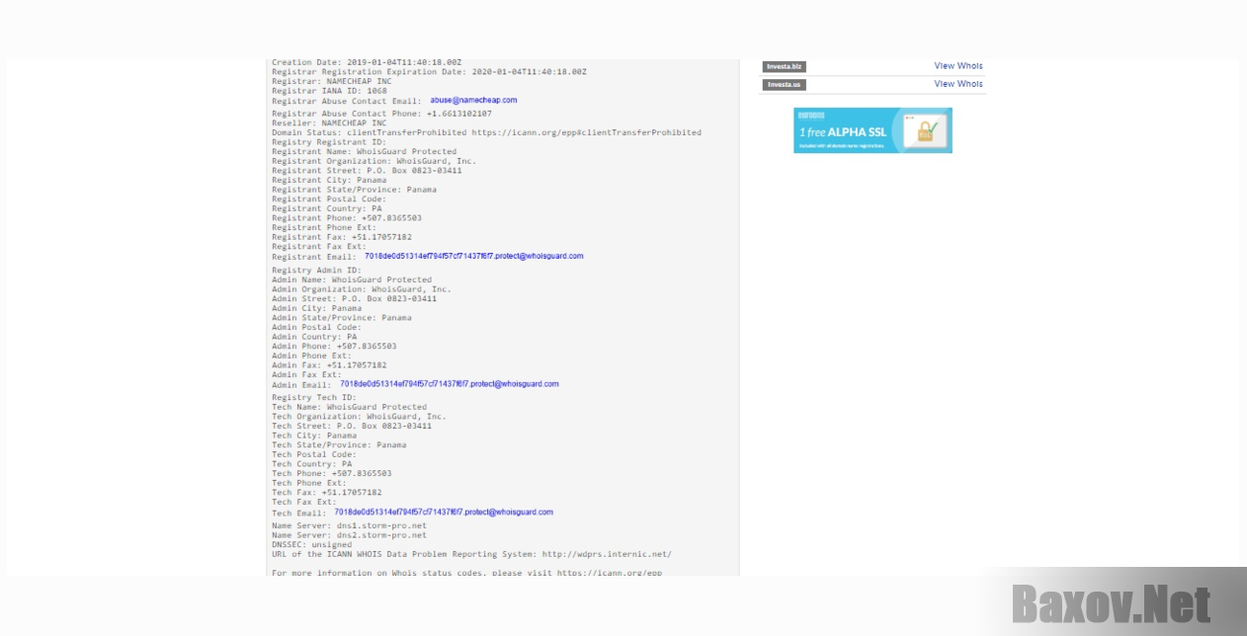Click "Admin City: Panama"

[317, 308]
